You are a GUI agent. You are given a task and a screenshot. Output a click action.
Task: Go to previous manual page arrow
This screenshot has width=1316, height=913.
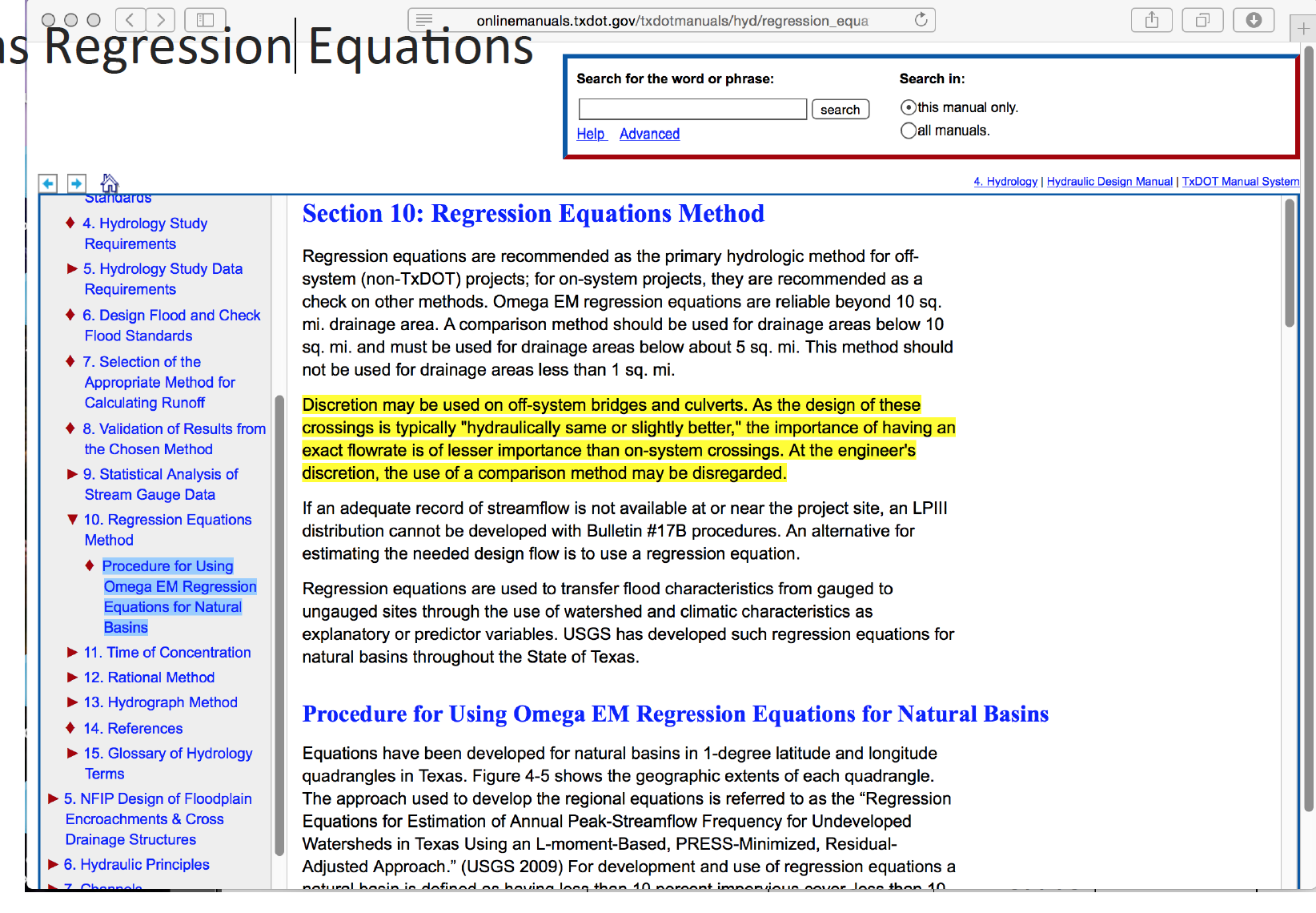tap(48, 183)
